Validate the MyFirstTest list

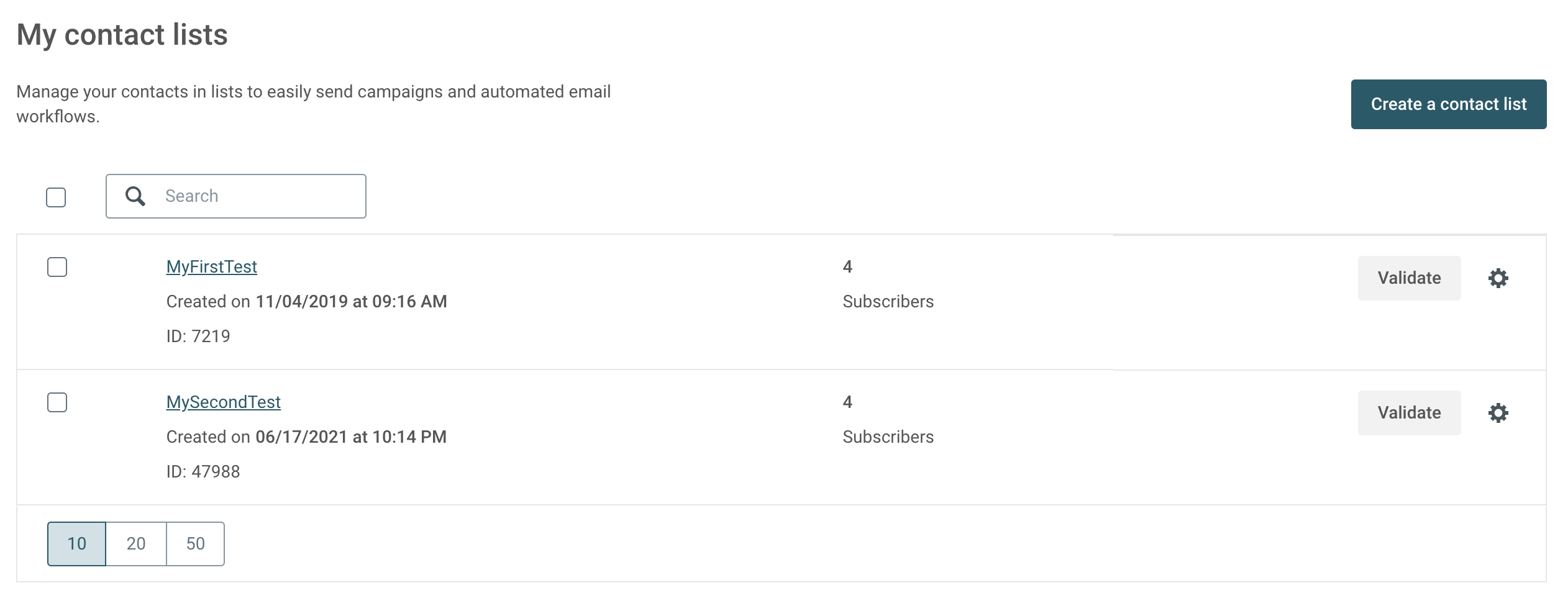pos(1409,278)
